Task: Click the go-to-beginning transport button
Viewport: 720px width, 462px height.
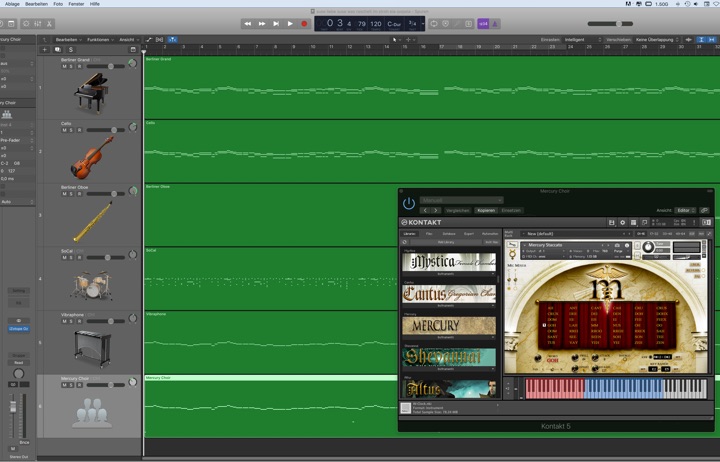Action: pyautogui.click(x=276, y=23)
